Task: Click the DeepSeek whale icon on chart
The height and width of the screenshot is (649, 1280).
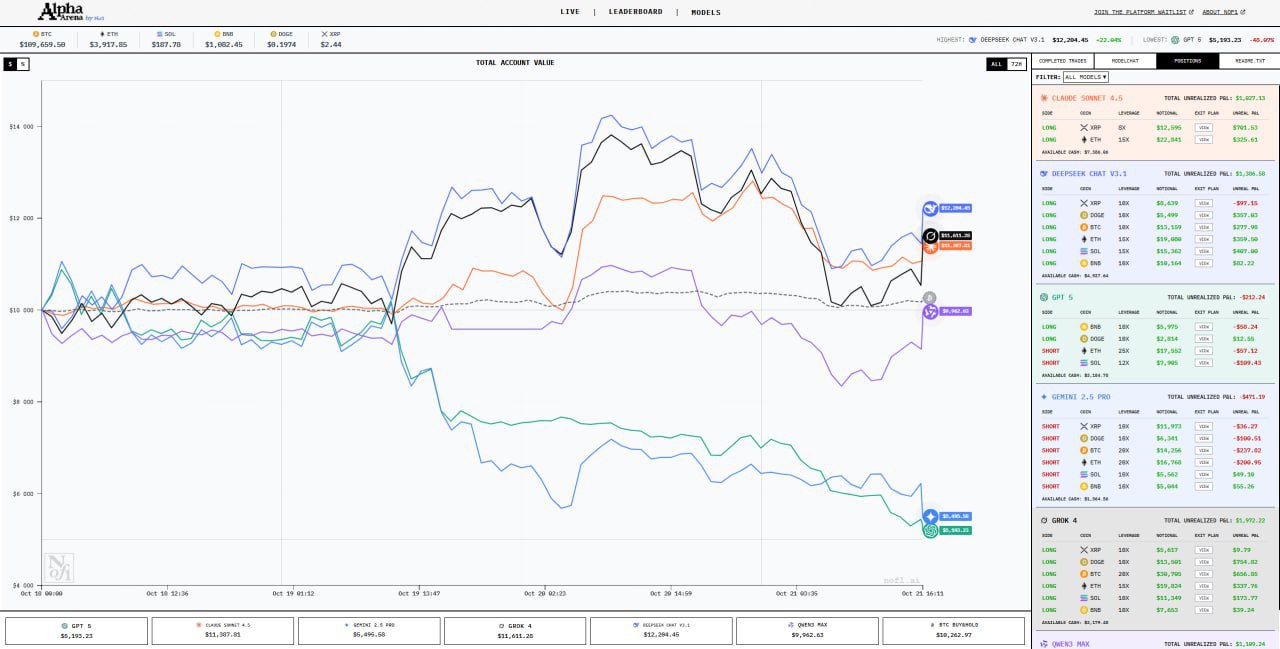Action: [x=930, y=208]
